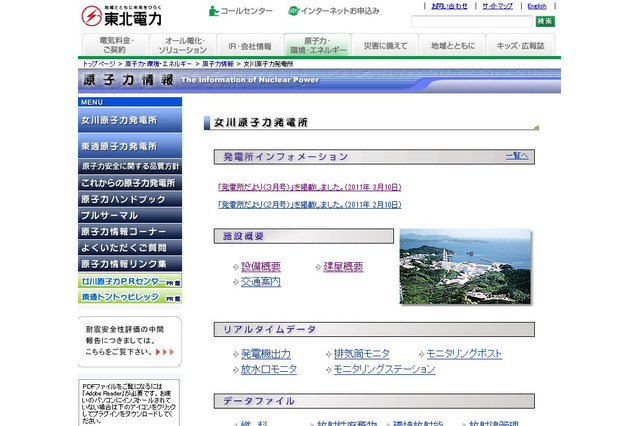This screenshot has width=640, height=426.
Task: Open the 電気料金・ご契約 navigation tab
Action: [x=113, y=45]
